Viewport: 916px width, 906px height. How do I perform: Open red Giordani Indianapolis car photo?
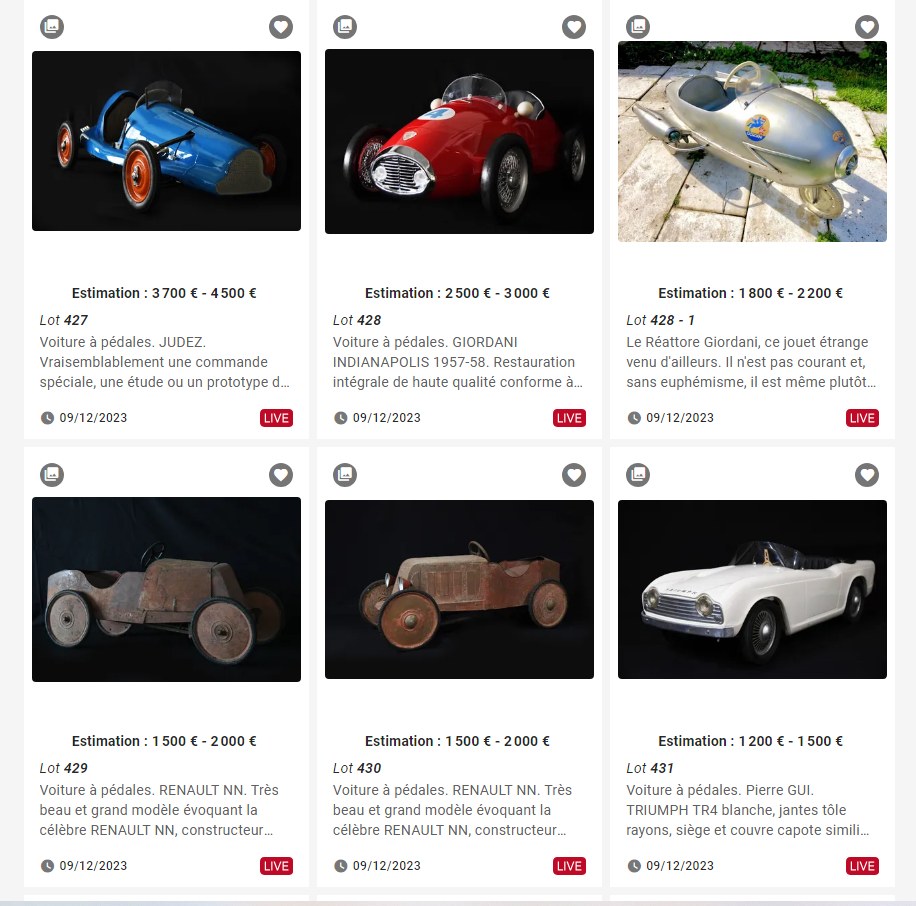(459, 141)
